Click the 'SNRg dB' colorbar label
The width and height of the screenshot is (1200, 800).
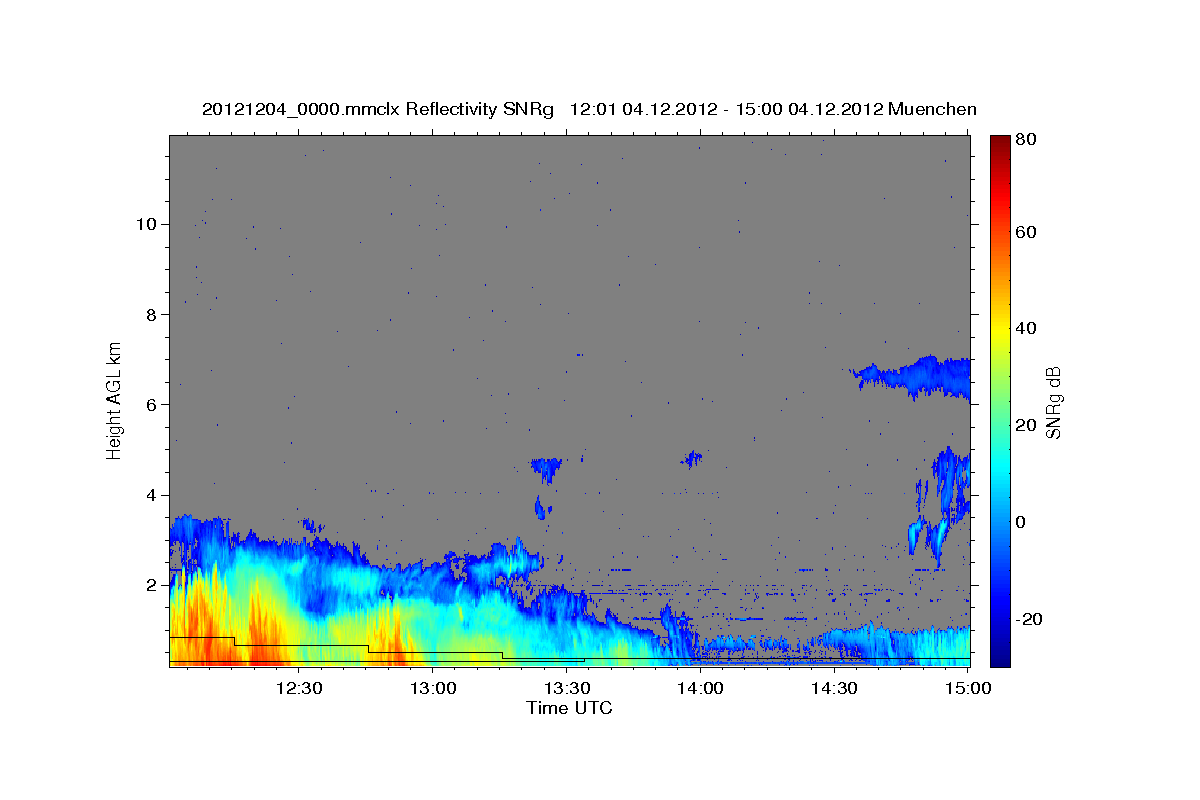click(x=1053, y=402)
